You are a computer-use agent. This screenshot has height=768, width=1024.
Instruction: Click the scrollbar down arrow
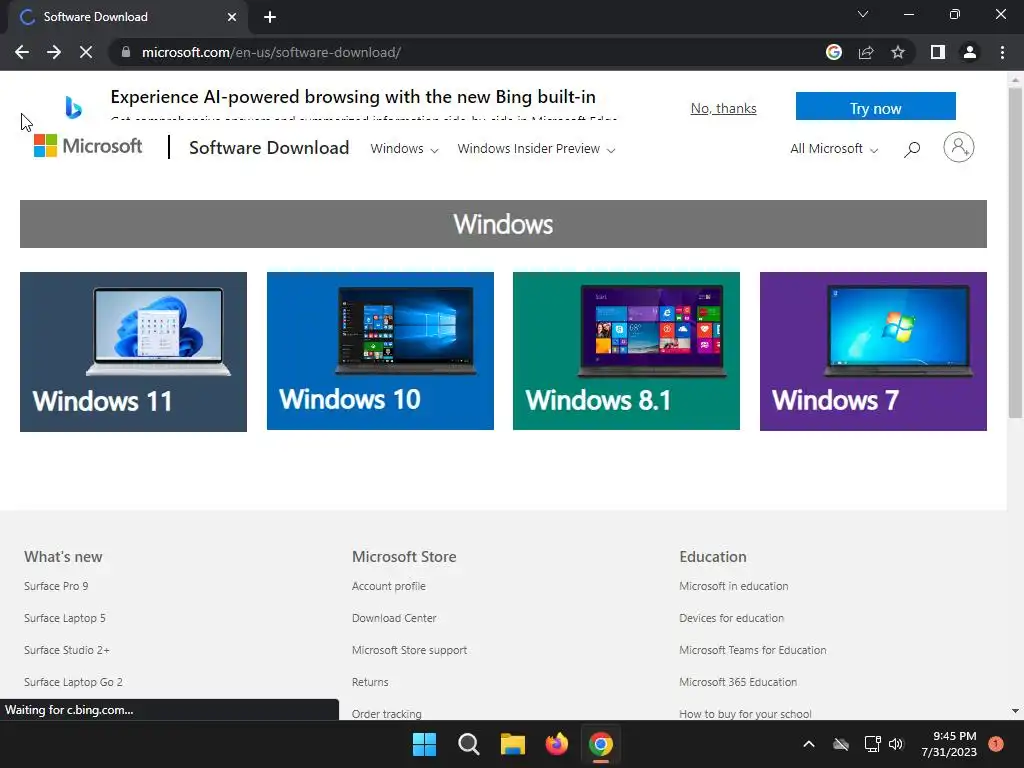coord(1015,711)
